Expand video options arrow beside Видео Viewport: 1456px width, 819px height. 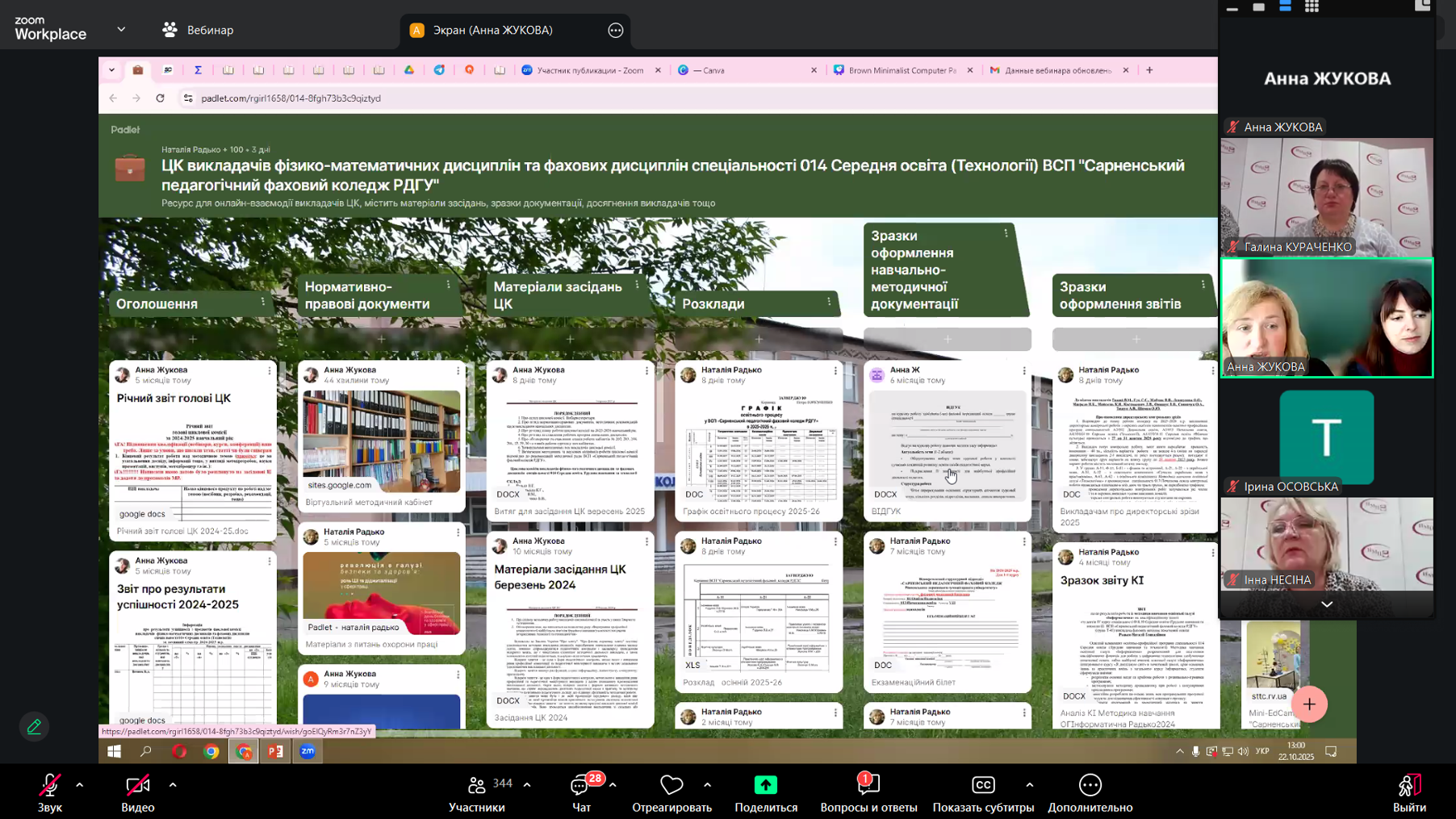tap(173, 784)
